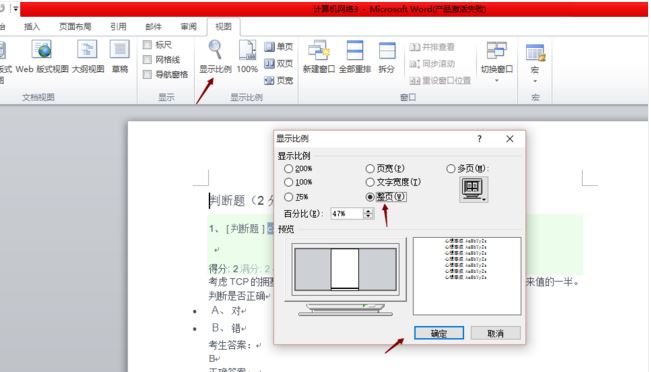Select 页宽(P) radio option
The height and width of the screenshot is (372, 651).
click(370, 169)
